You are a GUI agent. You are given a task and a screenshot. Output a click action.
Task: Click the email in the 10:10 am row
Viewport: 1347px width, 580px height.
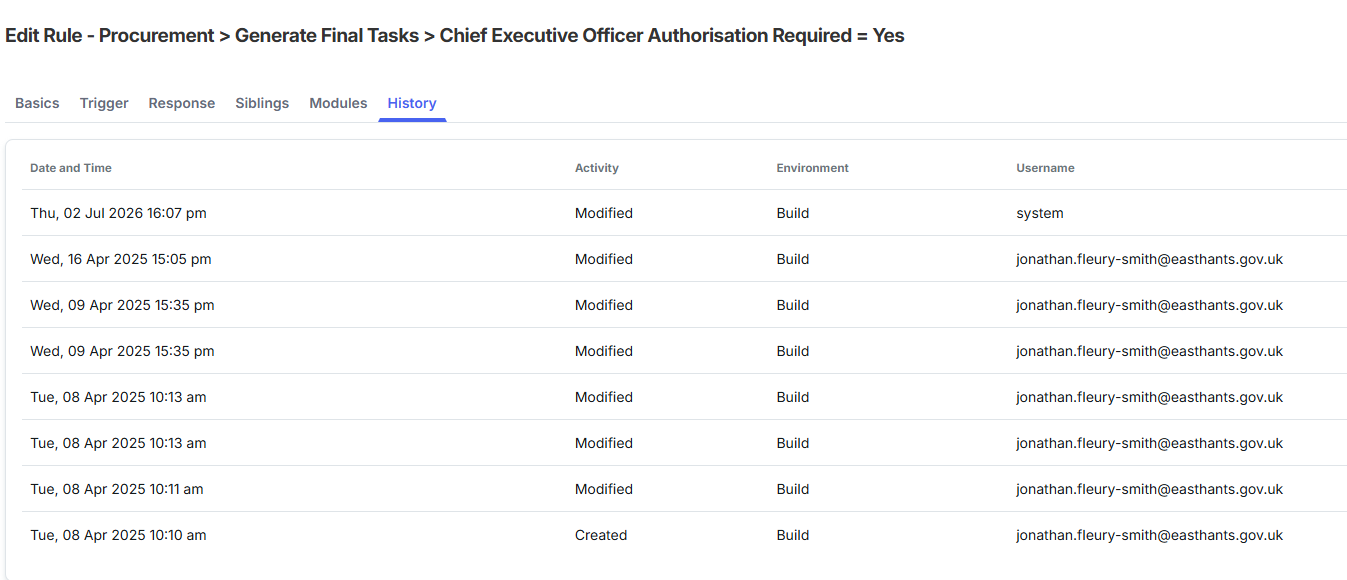(1149, 535)
